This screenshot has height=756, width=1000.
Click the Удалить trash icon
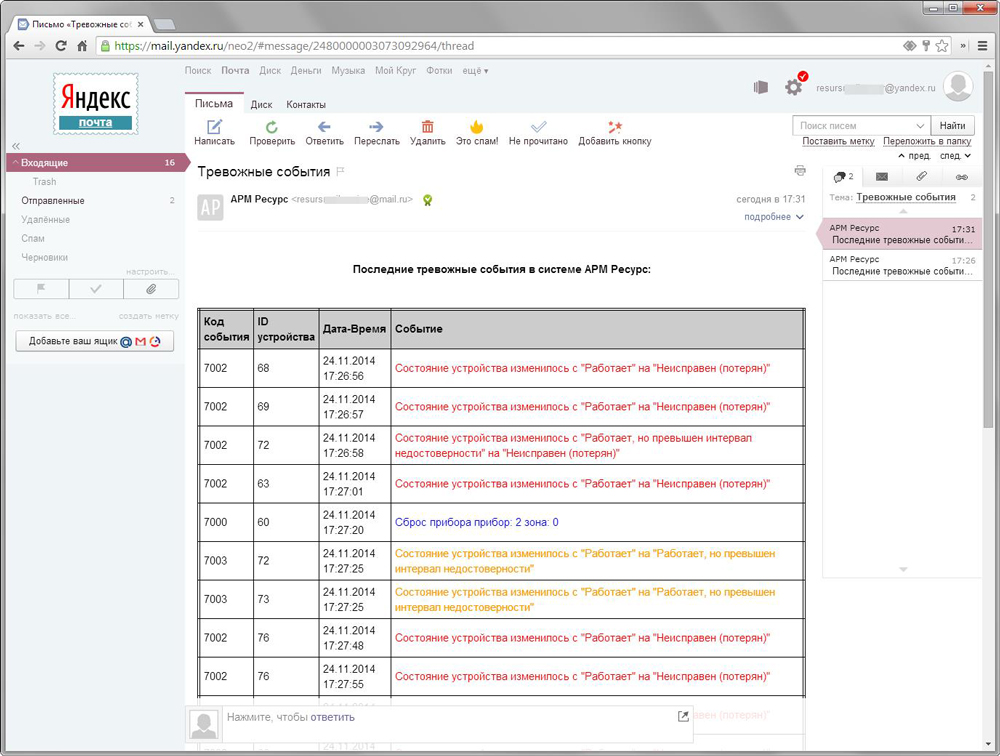(428, 128)
